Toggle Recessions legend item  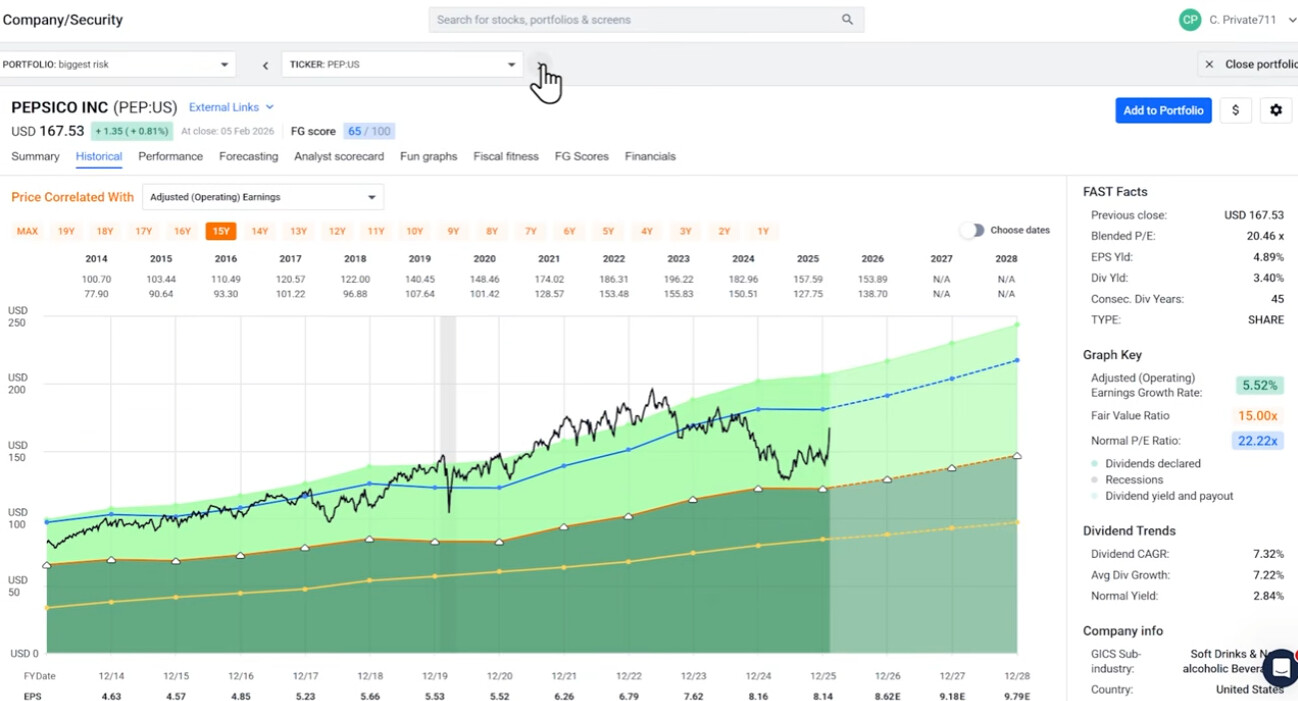(x=1133, y=480)
